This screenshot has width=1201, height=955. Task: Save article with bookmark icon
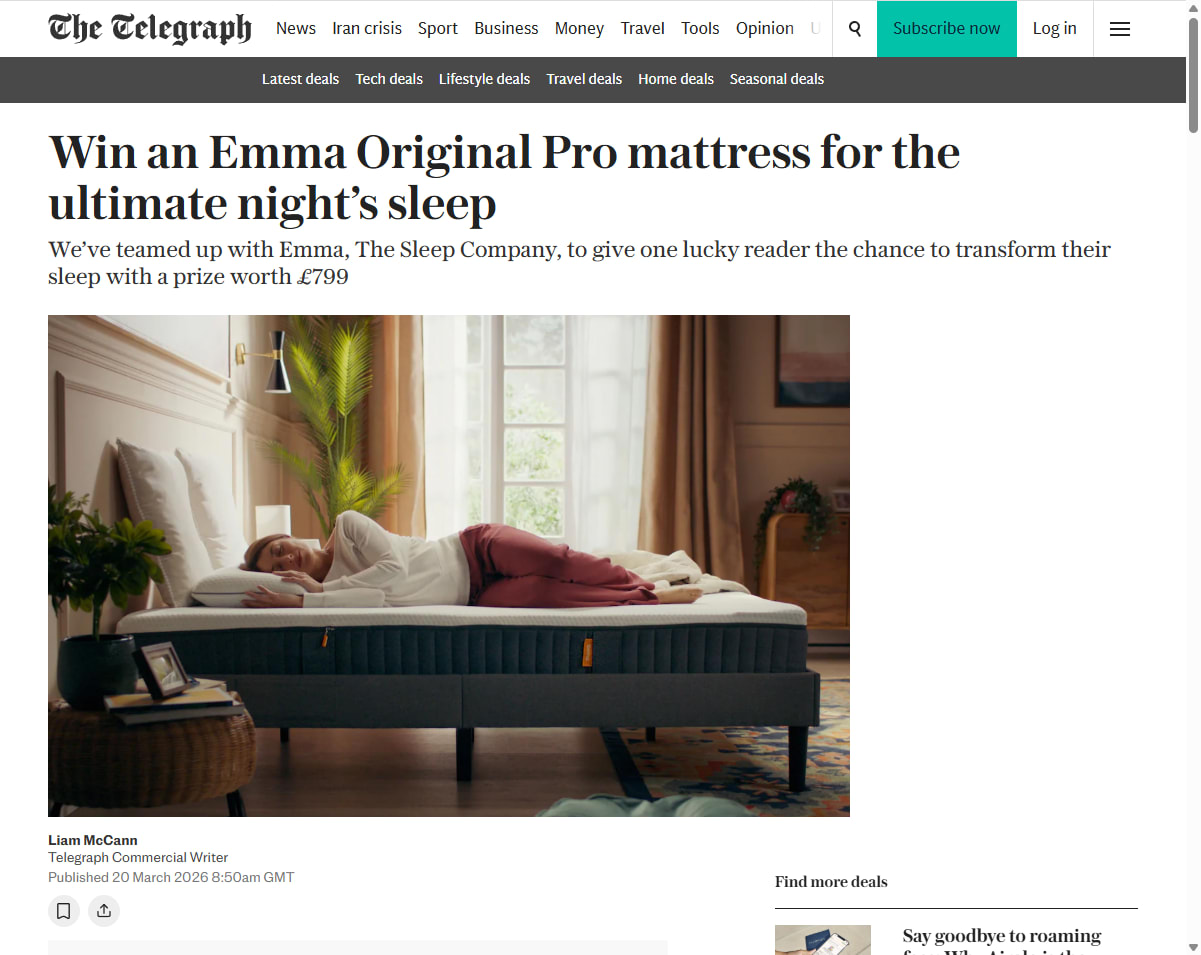point(64,910)
